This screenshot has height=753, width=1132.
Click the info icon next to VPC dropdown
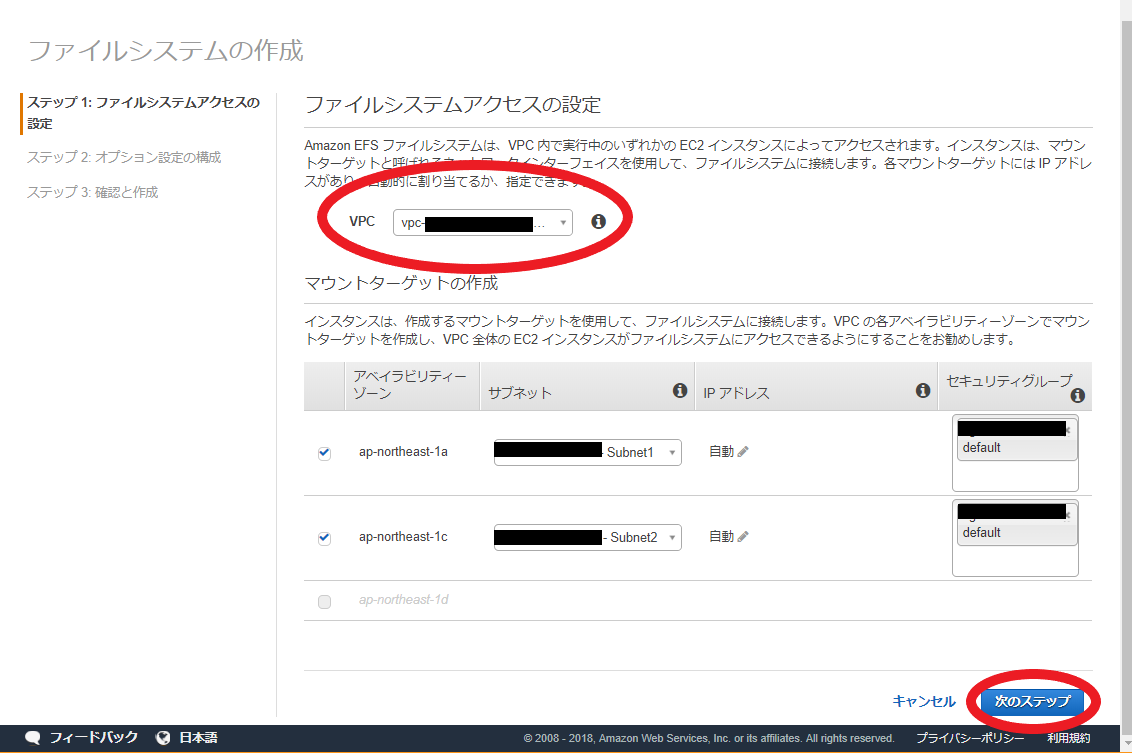coord(598,222)
